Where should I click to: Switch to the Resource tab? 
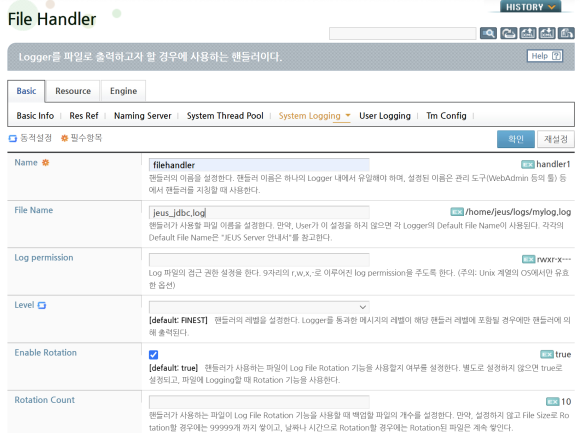click(73, 91)
